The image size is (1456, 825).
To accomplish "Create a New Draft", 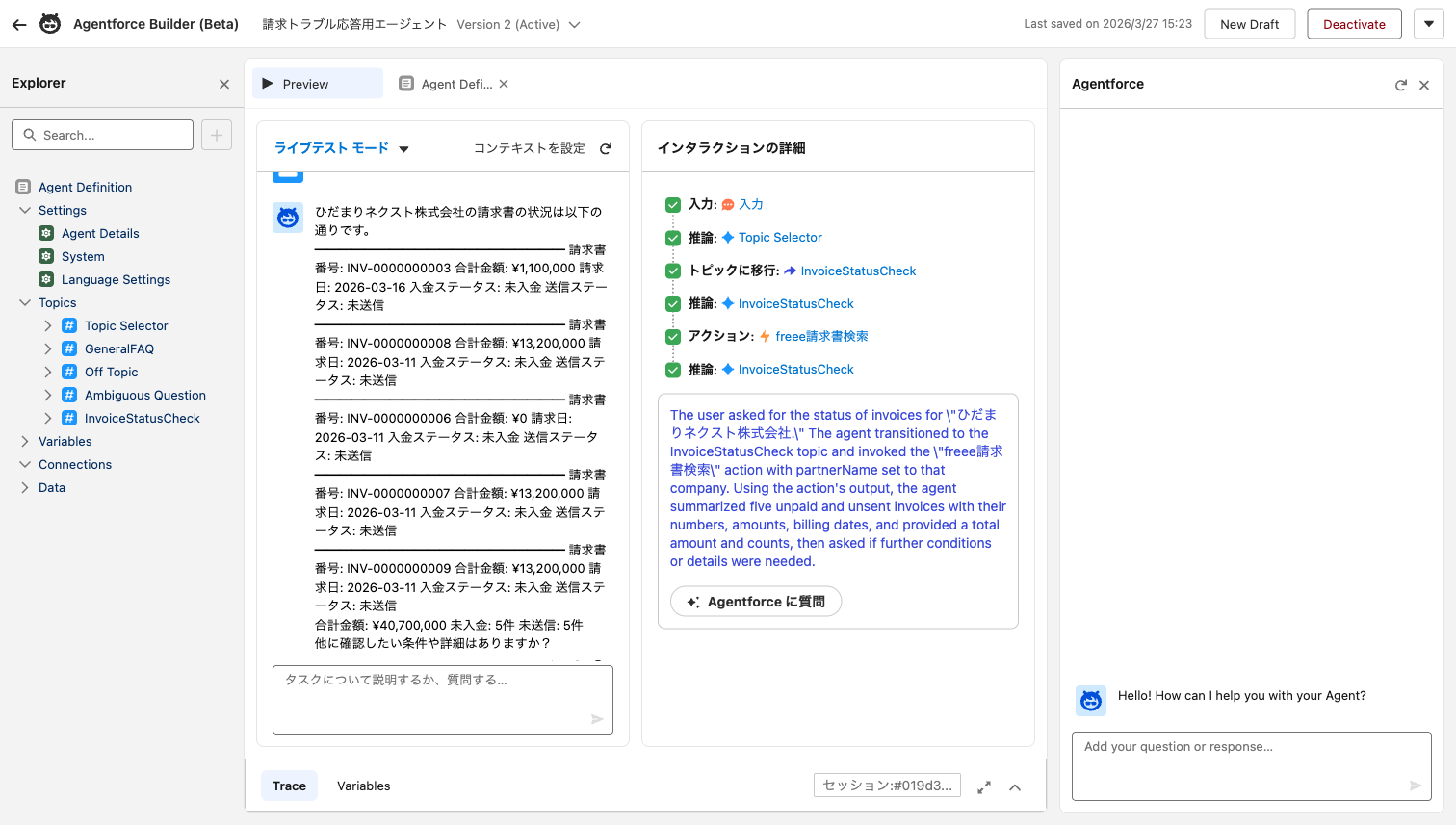I will pyautogui.click(x=1249, y=23).
